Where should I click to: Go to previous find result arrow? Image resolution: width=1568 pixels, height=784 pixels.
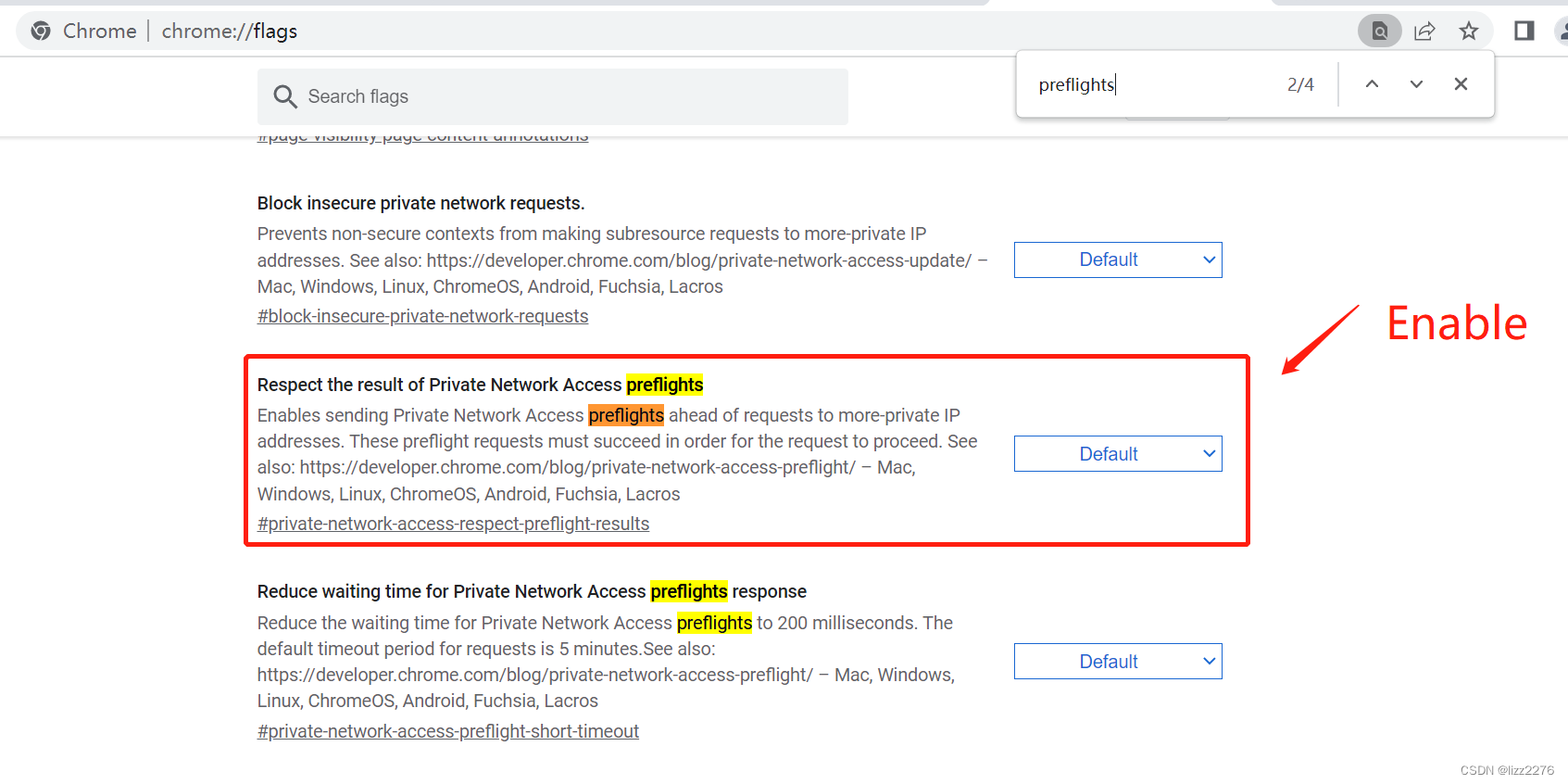(x=1373, y=84)
